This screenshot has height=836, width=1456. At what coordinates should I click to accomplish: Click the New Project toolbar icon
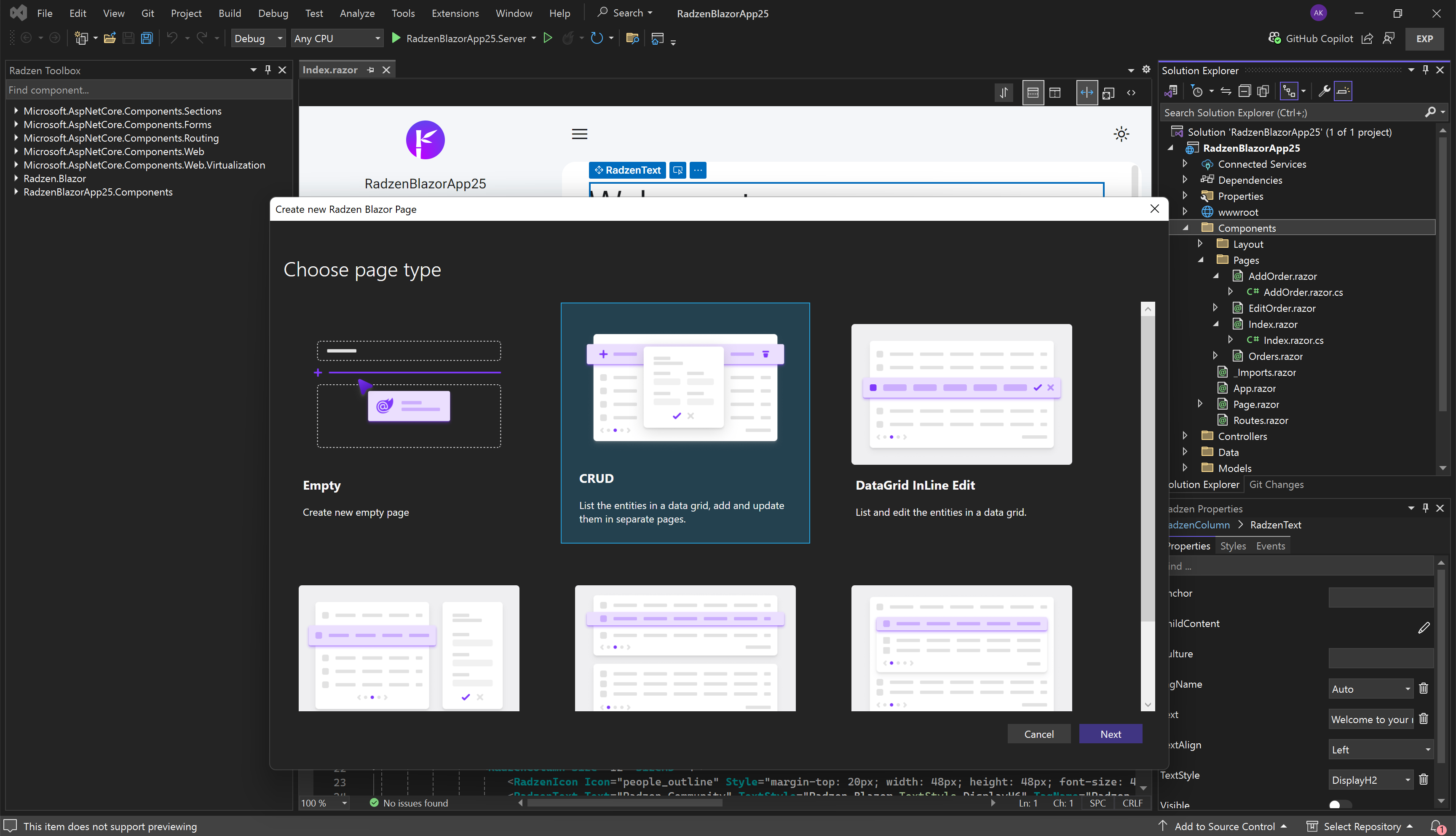point(81,38)
